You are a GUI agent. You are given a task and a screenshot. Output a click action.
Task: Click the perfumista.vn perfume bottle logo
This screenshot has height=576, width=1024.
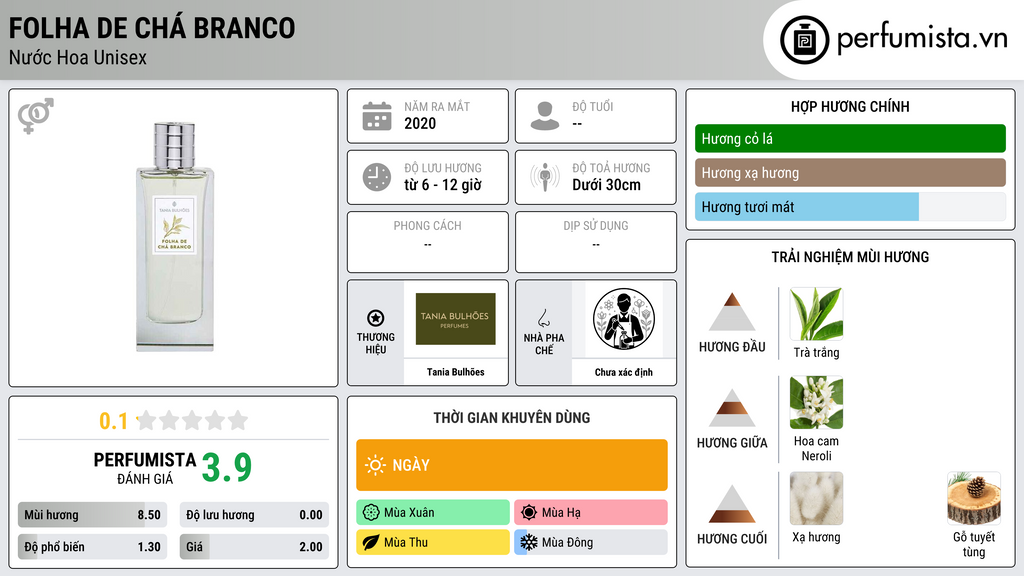[805, 40]
